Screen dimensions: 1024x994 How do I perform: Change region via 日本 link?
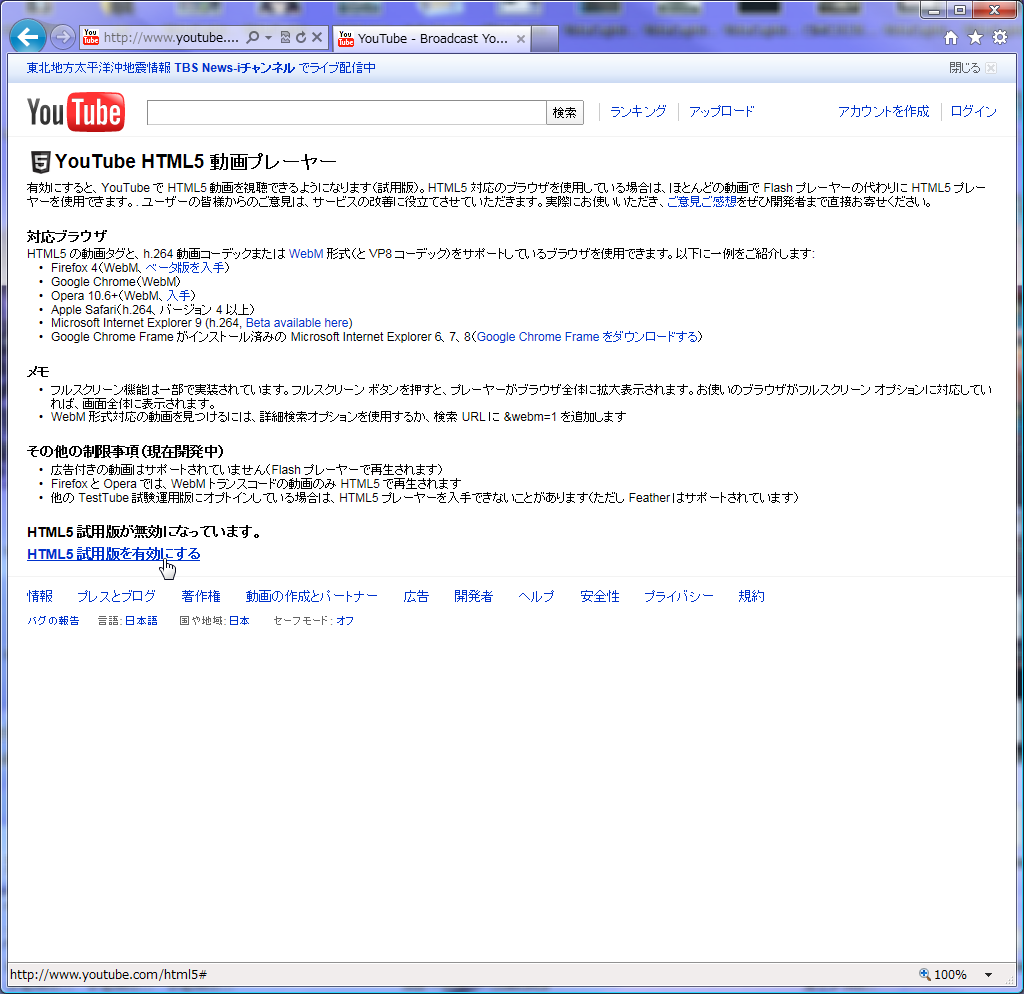point(239,620)
